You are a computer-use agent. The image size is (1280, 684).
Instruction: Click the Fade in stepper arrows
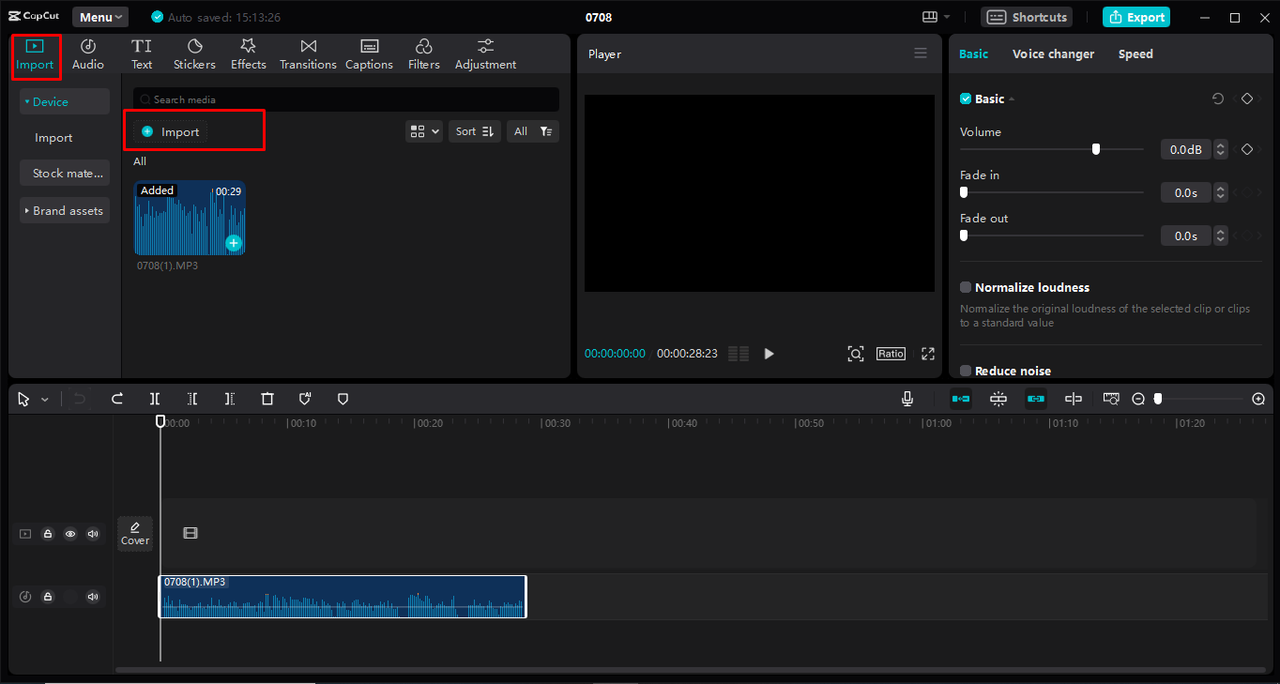pos(1220,193)
